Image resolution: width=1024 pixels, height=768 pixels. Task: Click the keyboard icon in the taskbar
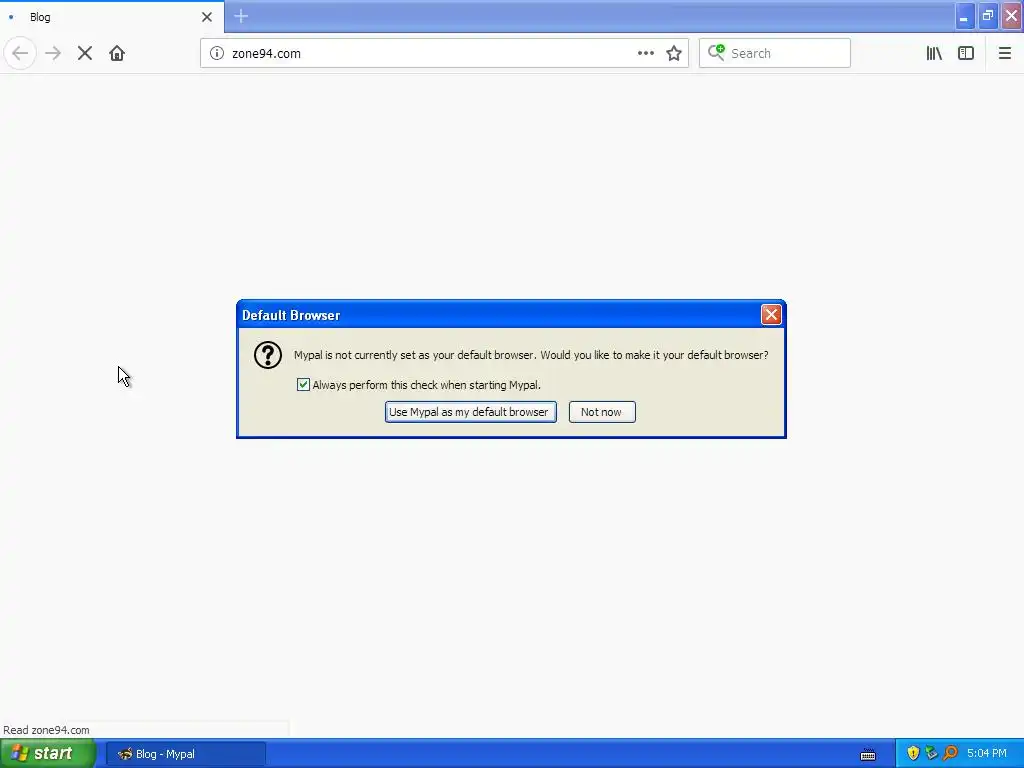click(x=868, y=754)
